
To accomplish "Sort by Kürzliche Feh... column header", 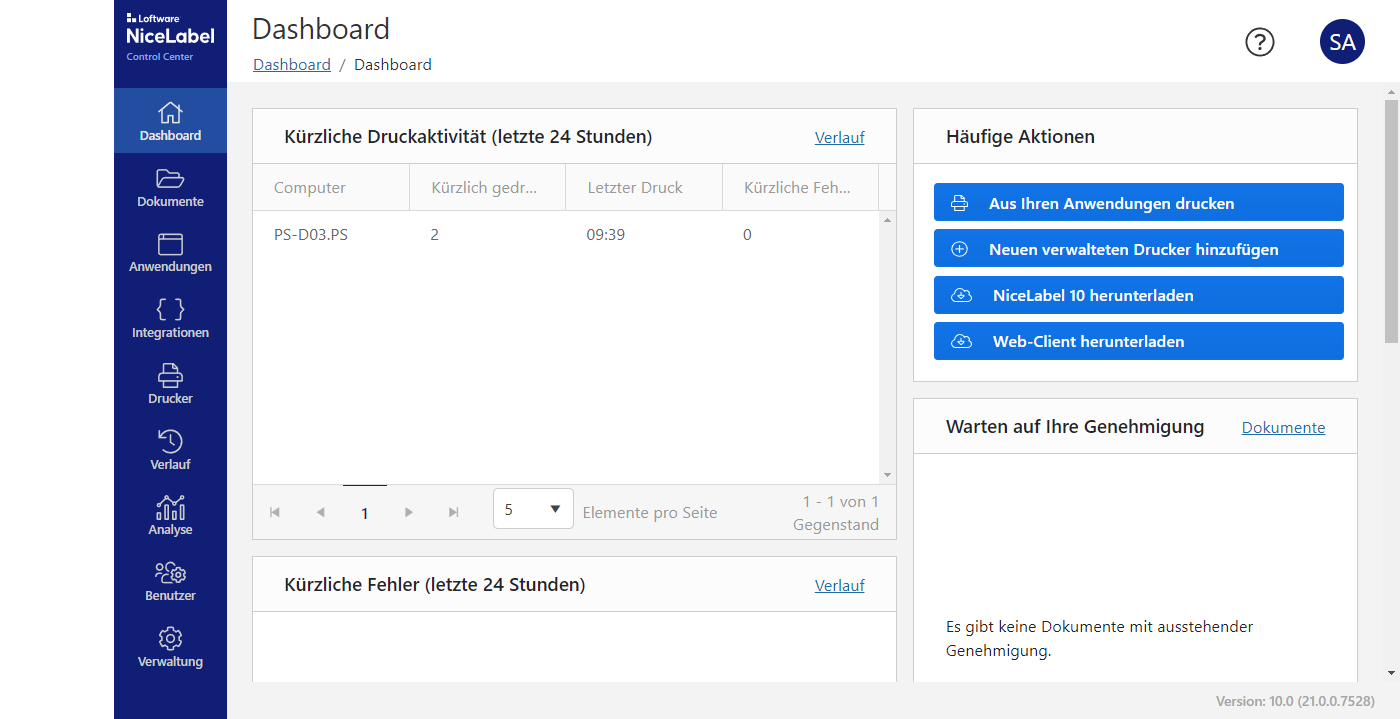I will tap(800, 187).
